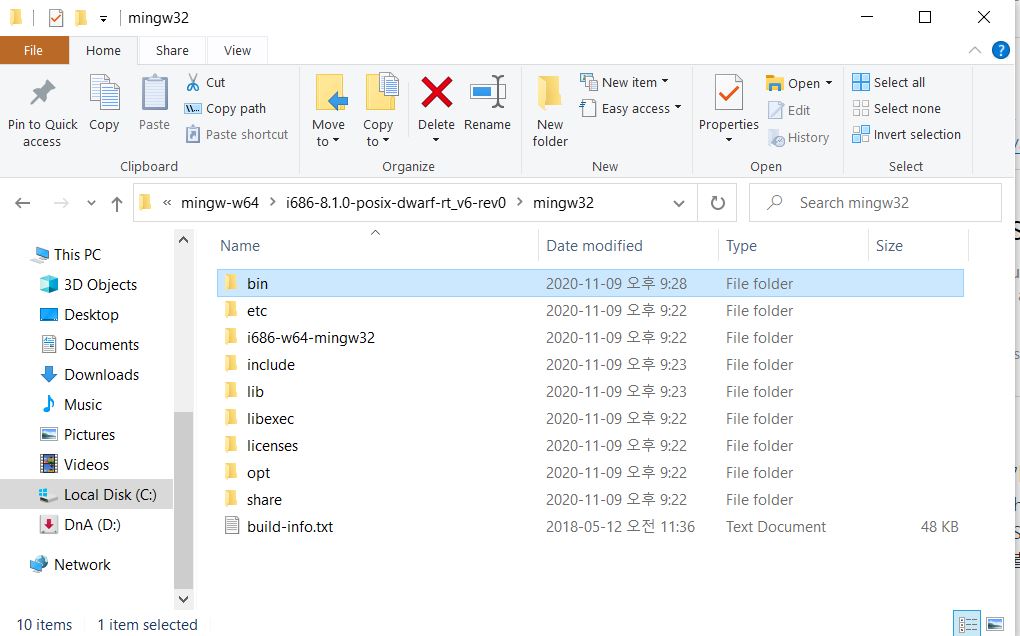
Task: Click i686-8.1.0-posix-dwarf-rt_v6-rev0 breadcrumb
Action: pos(396,203)
